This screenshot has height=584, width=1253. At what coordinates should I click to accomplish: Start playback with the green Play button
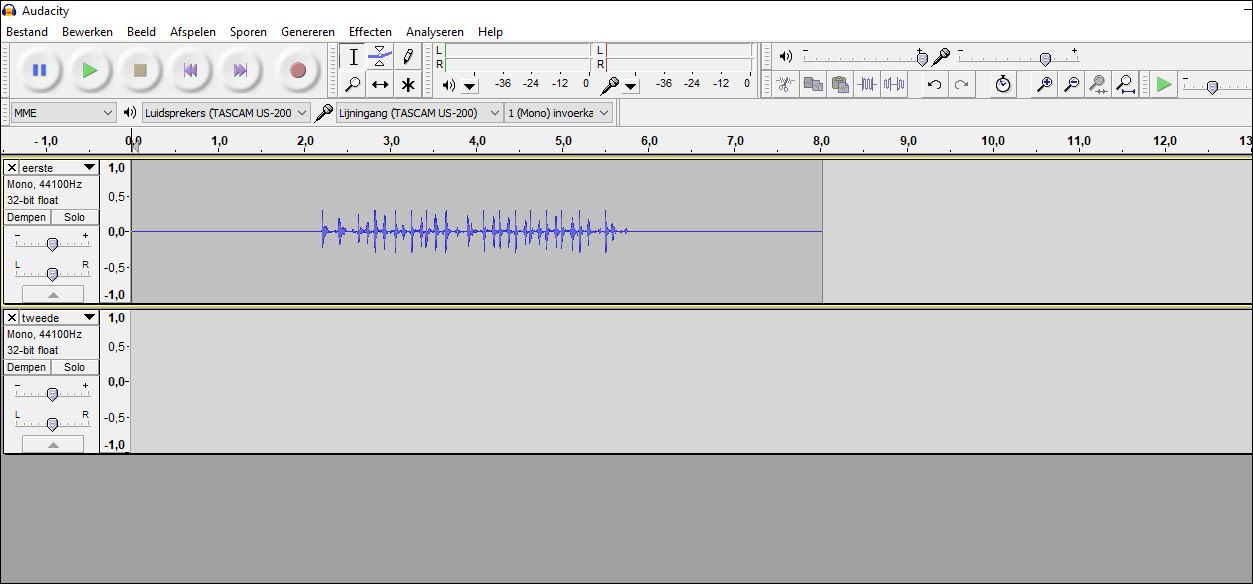[x=90, y=70]
